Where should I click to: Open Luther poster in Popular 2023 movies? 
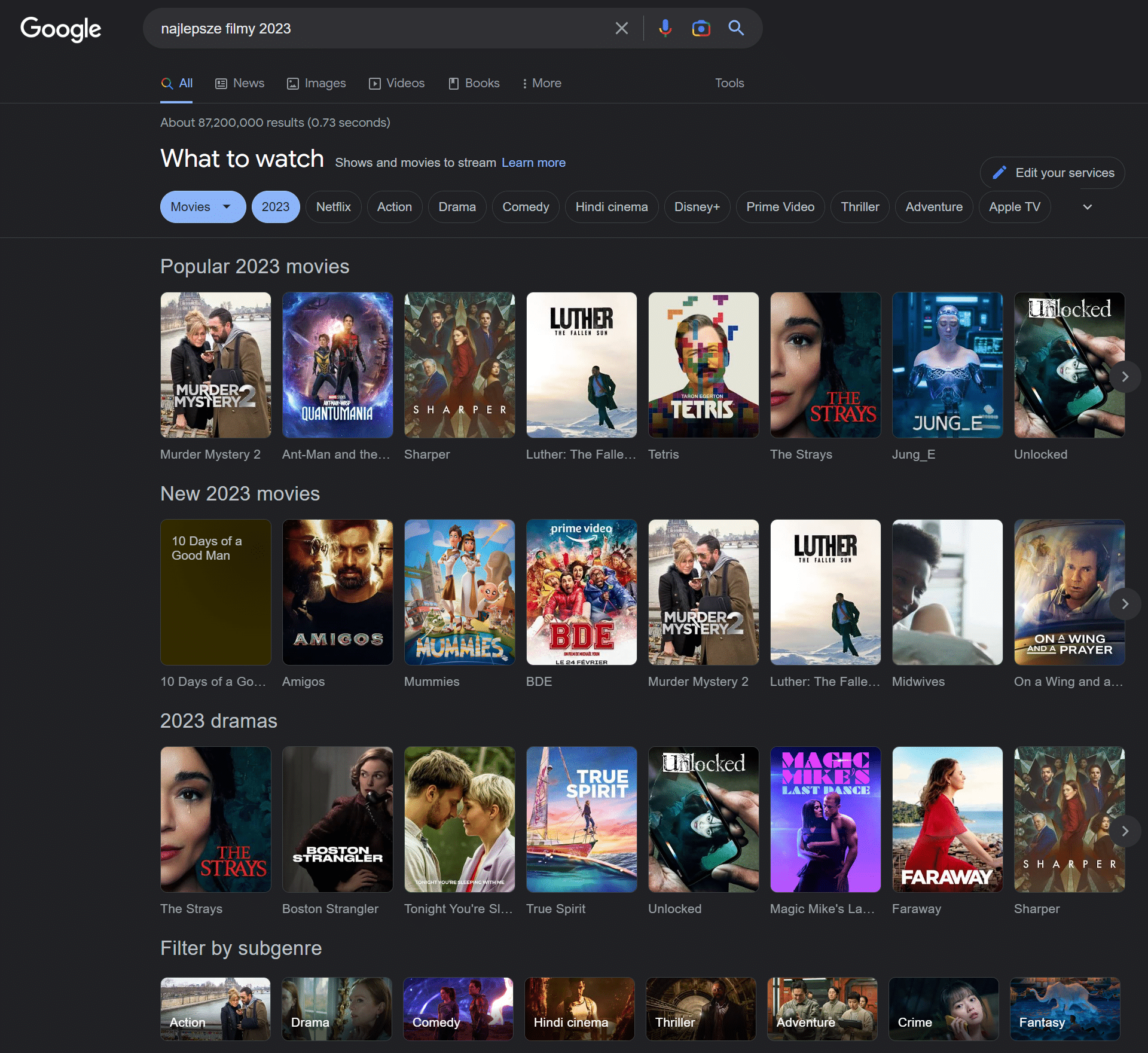coord(582,365)
